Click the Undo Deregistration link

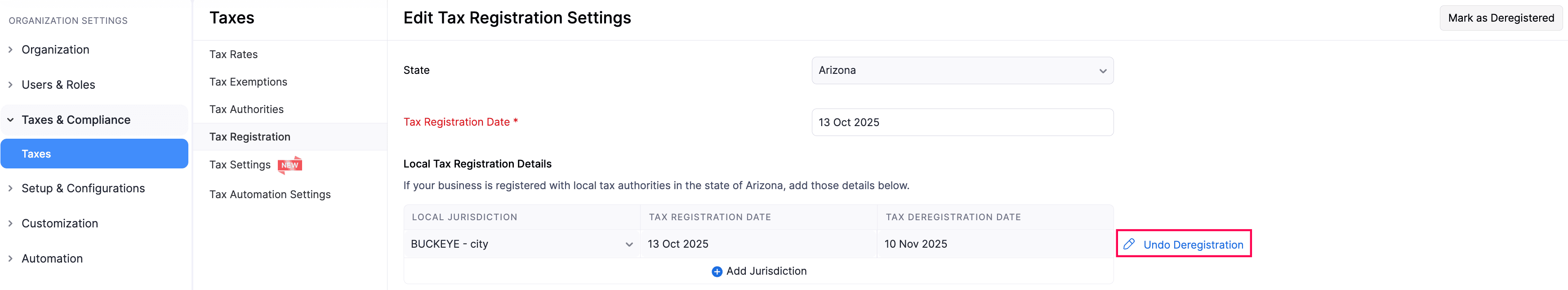[1193, 245]
